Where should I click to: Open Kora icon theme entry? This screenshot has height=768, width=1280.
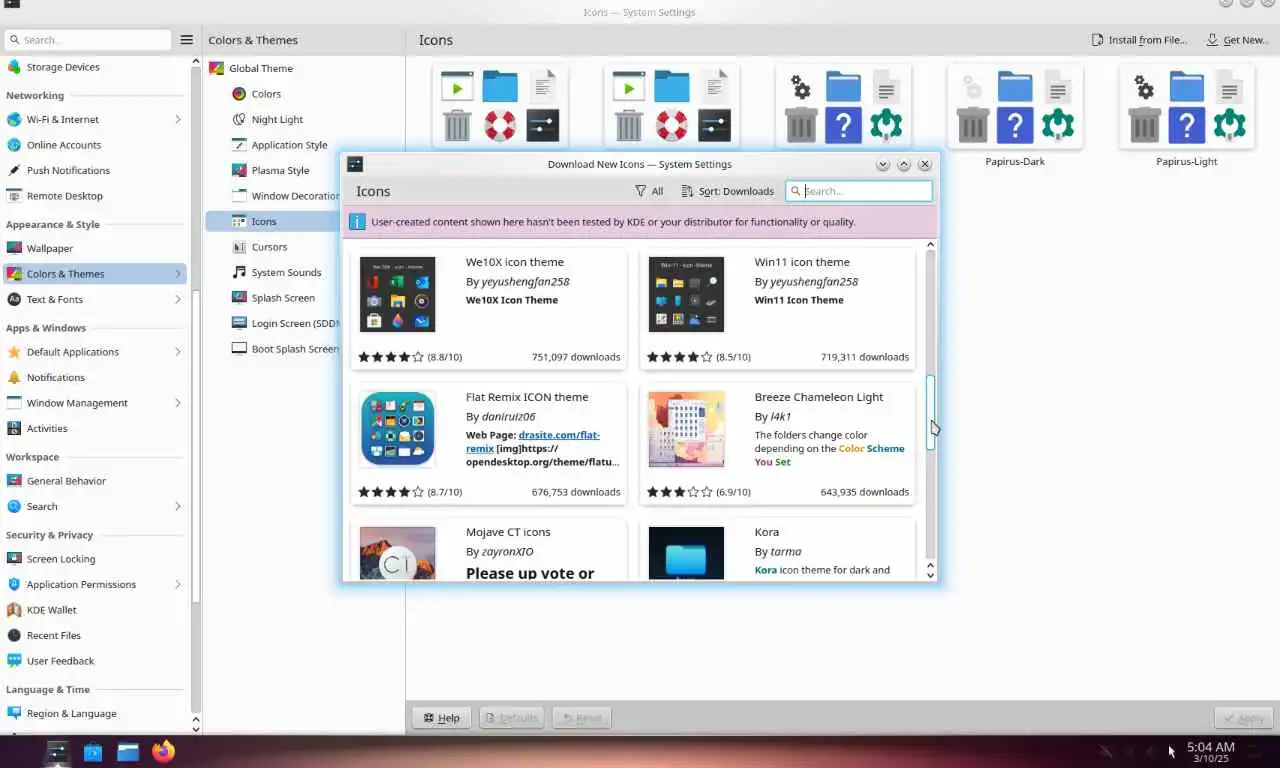pyautogui.click(x=778, y=549)
